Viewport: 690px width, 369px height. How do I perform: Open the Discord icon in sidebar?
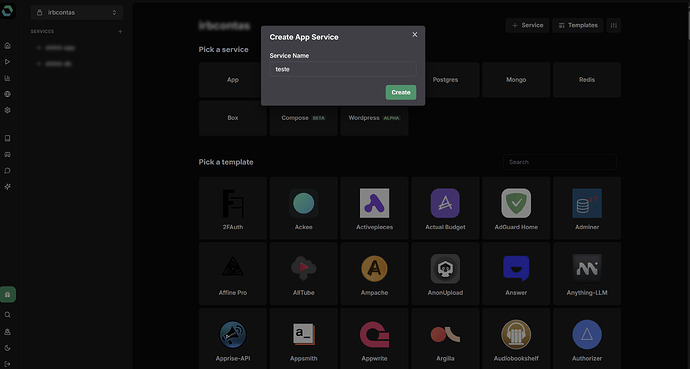click(x=7, y=154)
